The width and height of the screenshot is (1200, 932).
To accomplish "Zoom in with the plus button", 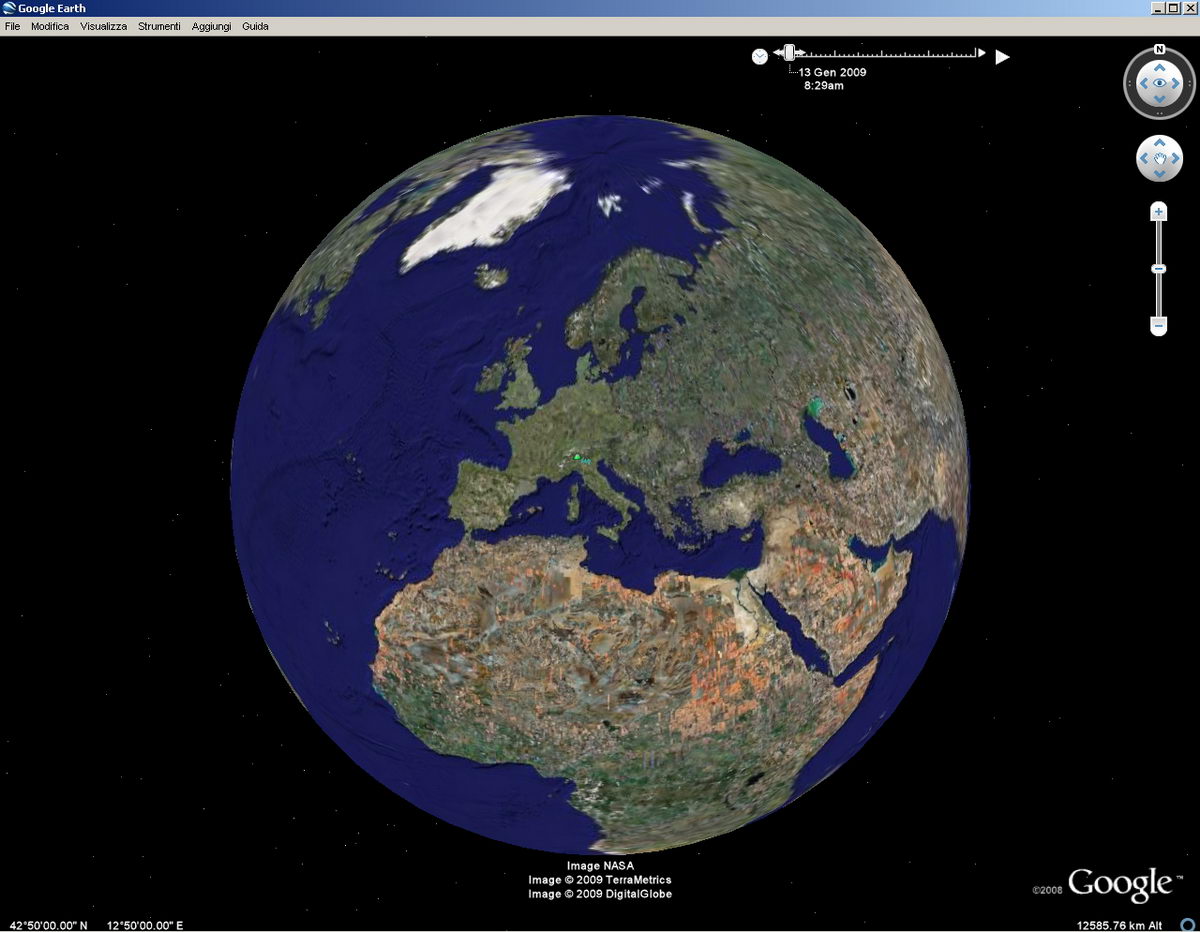I will (1159, 212).
